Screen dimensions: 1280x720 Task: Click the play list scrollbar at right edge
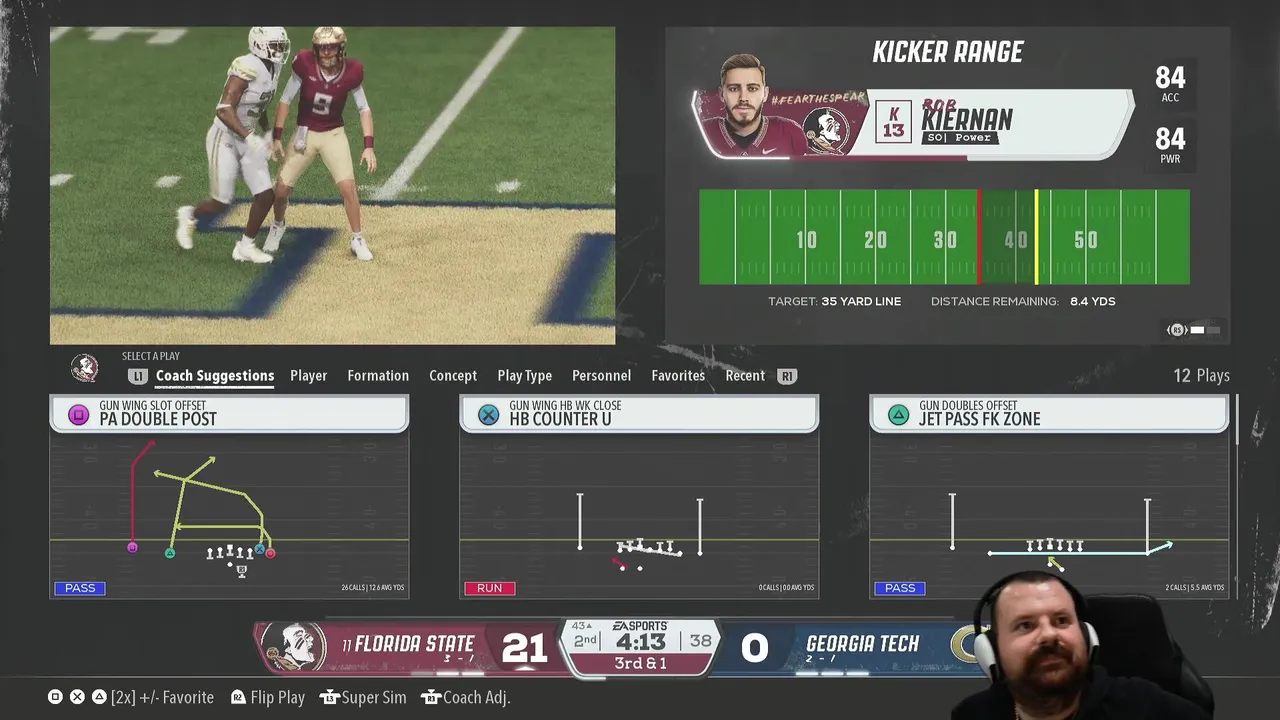pyautogui.click(x=1238, y=420)
